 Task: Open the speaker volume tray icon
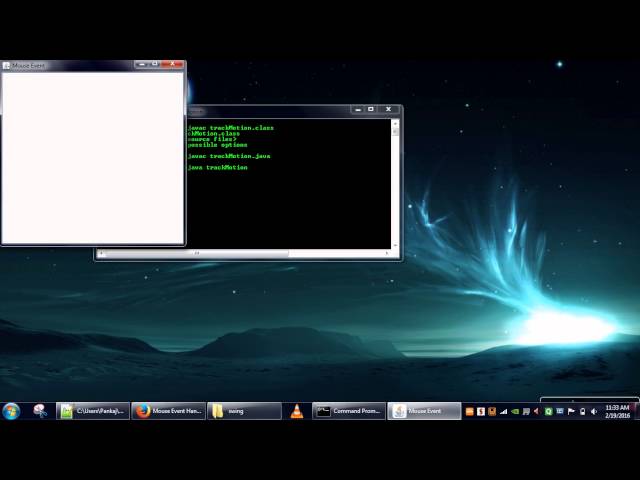tap(594, 411)
